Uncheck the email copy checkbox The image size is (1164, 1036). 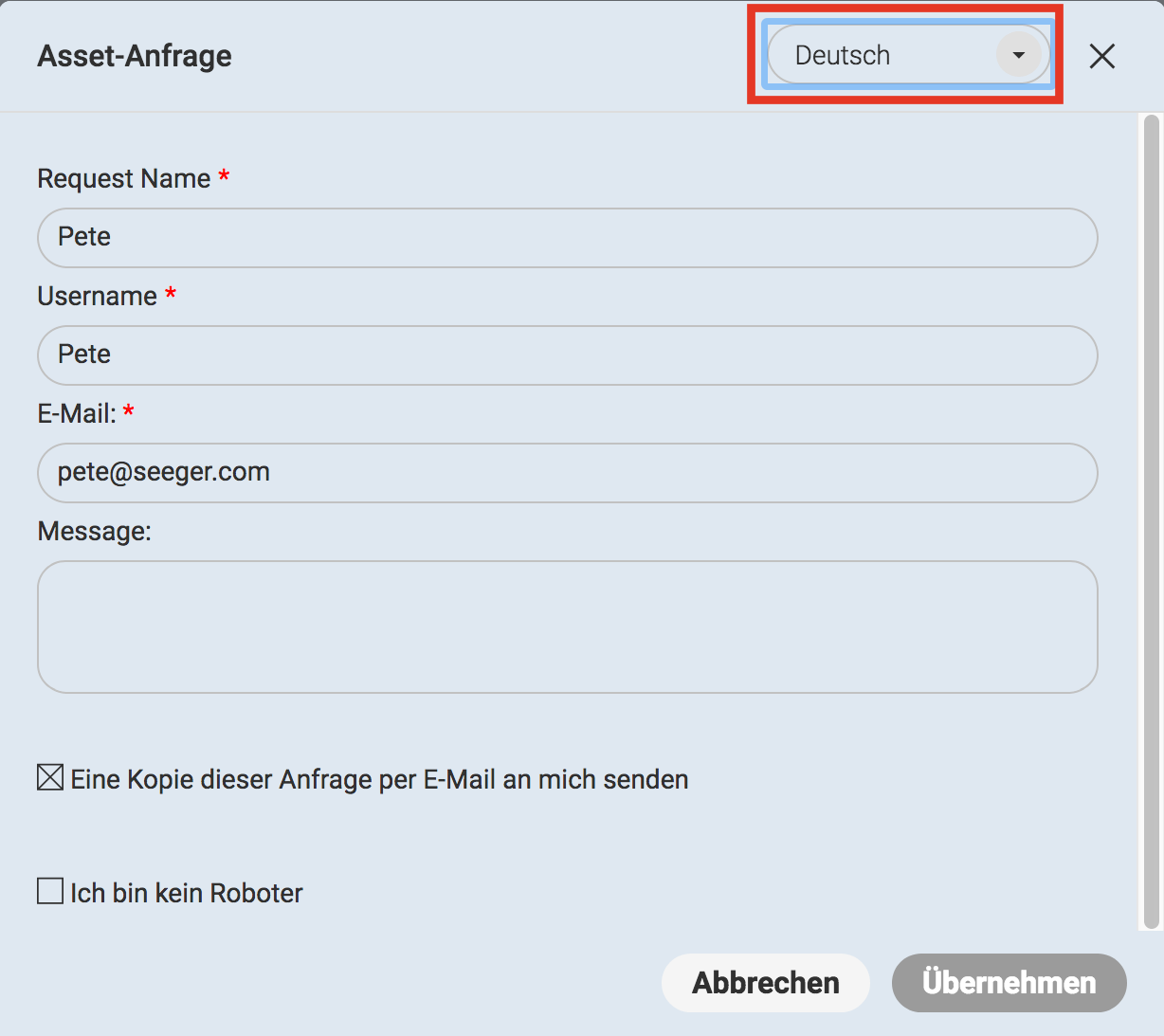[50, 778]
